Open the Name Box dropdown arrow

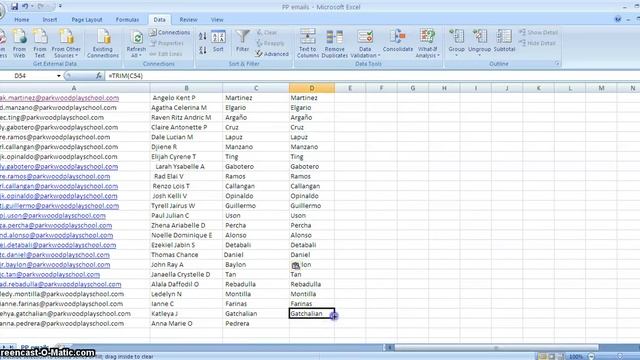[59, 76]
